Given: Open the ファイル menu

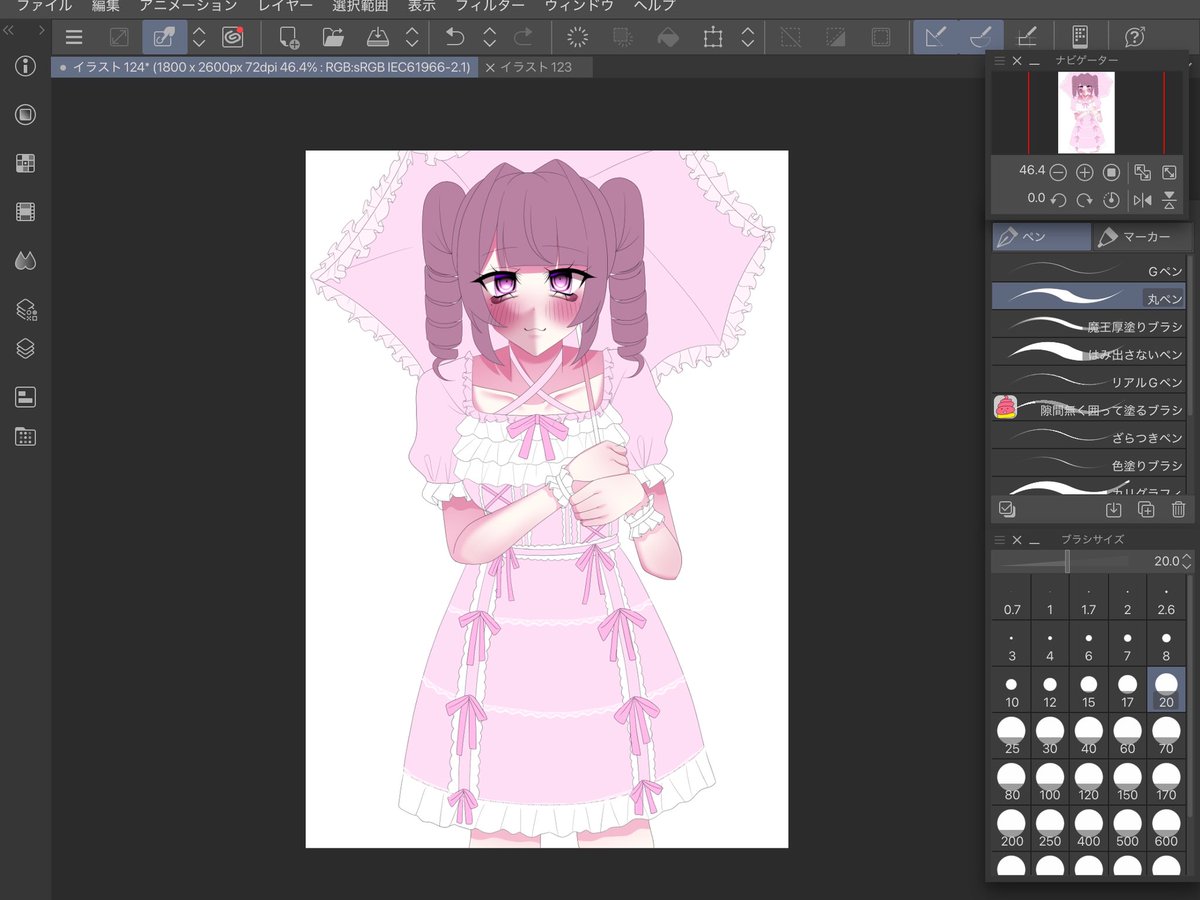Looking at the screenshot, I should tap(44, 5).
